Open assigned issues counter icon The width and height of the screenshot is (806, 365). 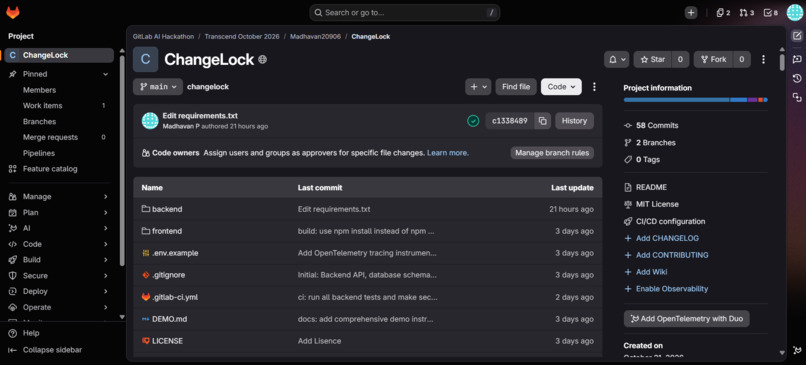tap(723, 13)
